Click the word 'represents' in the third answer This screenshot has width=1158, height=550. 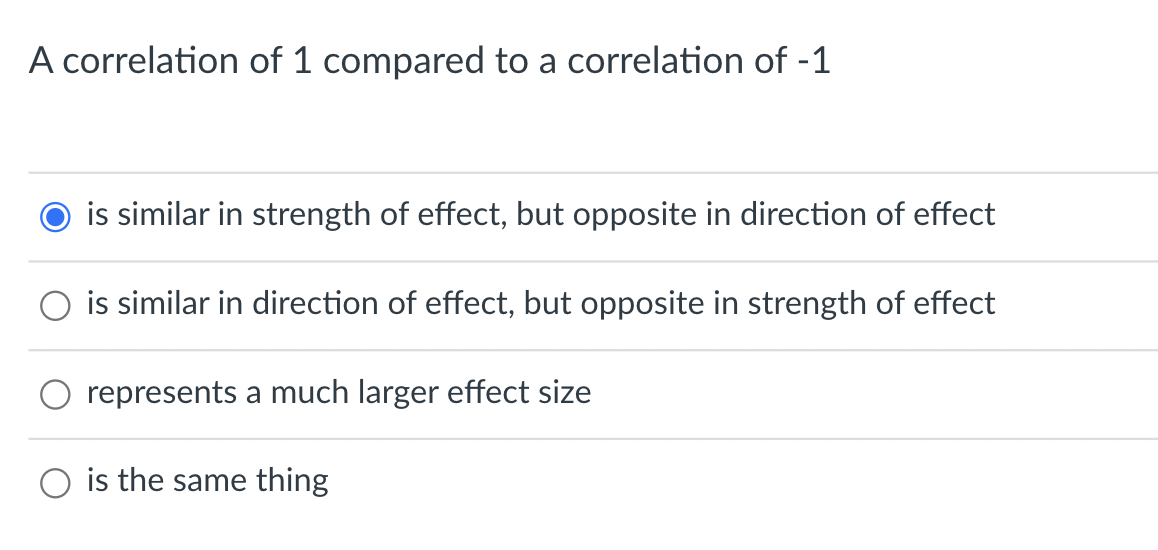click(x=162, y=393)
